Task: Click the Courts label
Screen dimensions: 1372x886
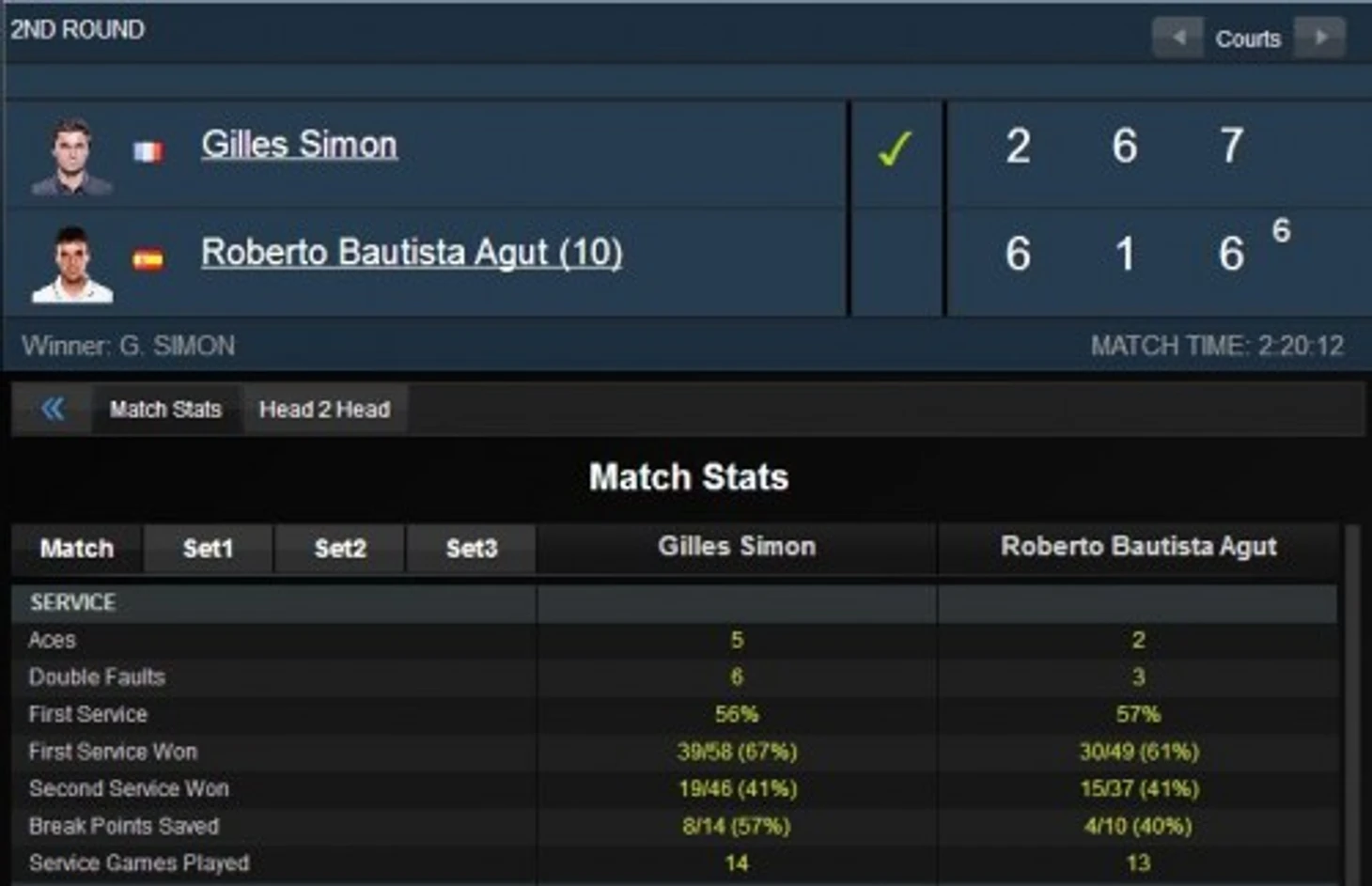Action: pos(1248,39)
